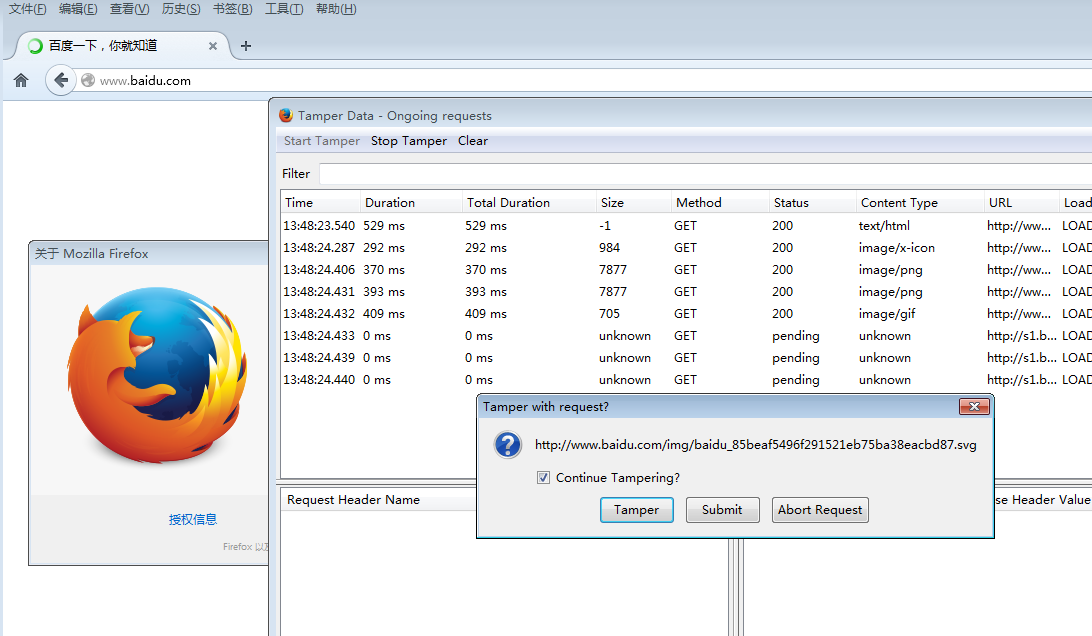1092x636 pixels.
Task: Click the globe site identity icon in address bar
Action: (x=88, y=79)
